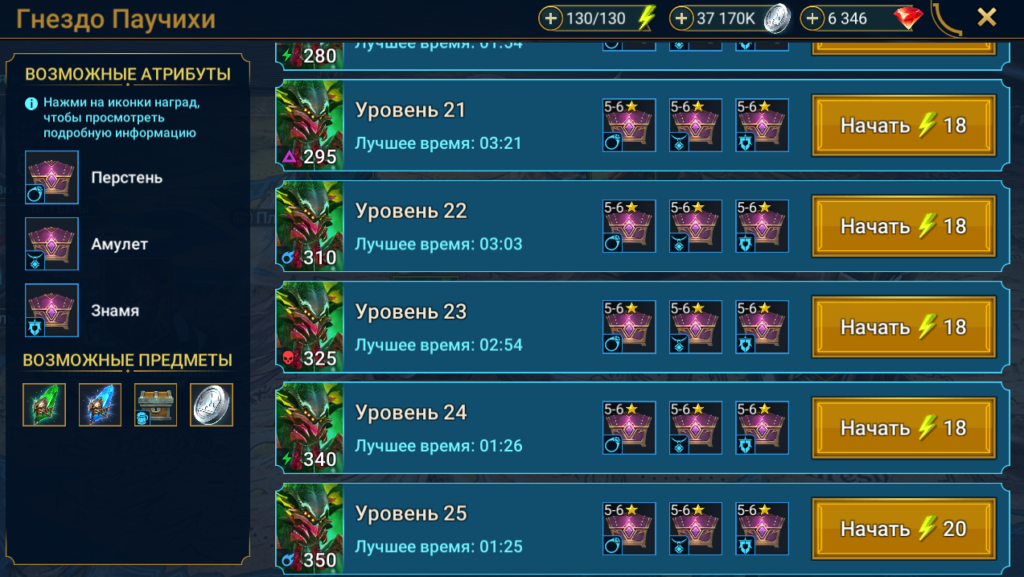This screenshot has width=1024, height=577.
Task: View ring reward for Уровень 22
Action: coord(629,226)
